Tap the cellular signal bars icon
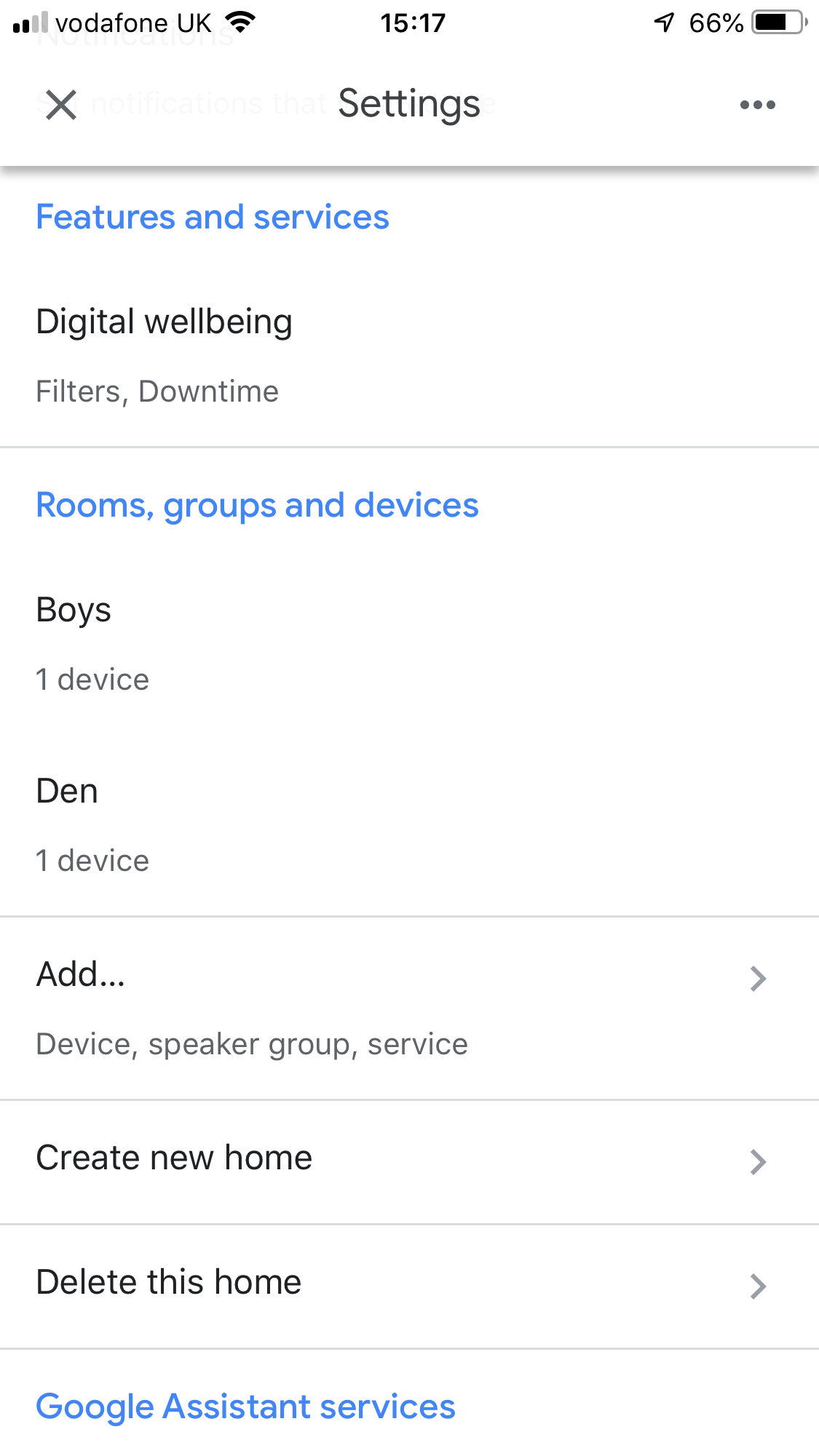 pyautogui.click(x=31, y=23)
